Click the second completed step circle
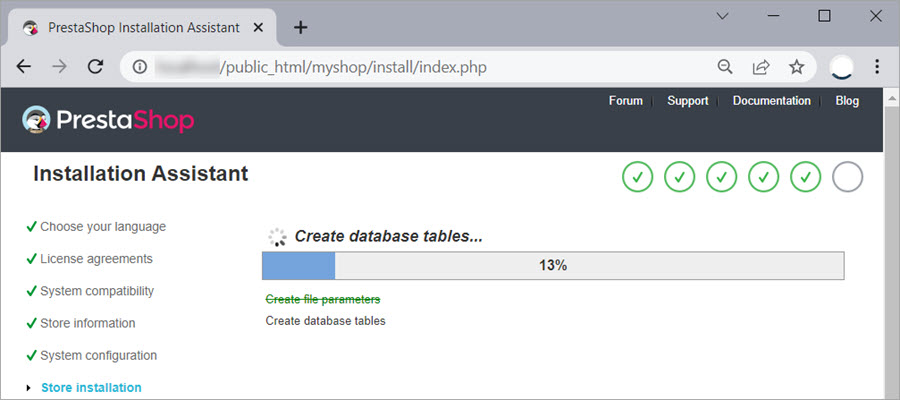The image size is (900, 400). tap(680, 177)
